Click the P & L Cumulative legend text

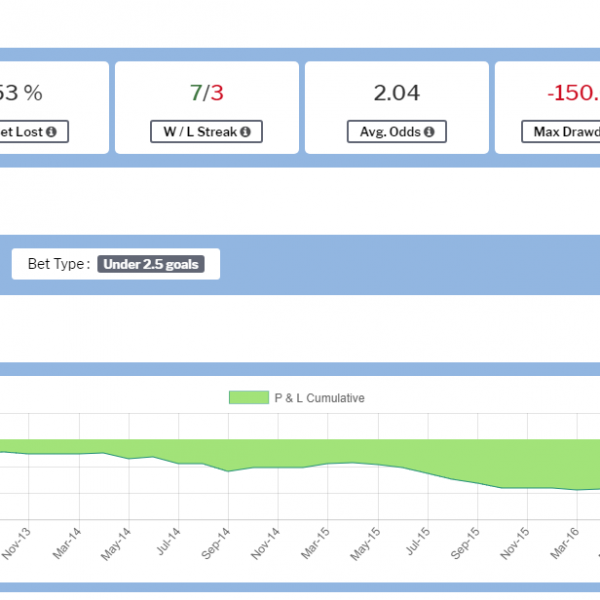[320, 398]
